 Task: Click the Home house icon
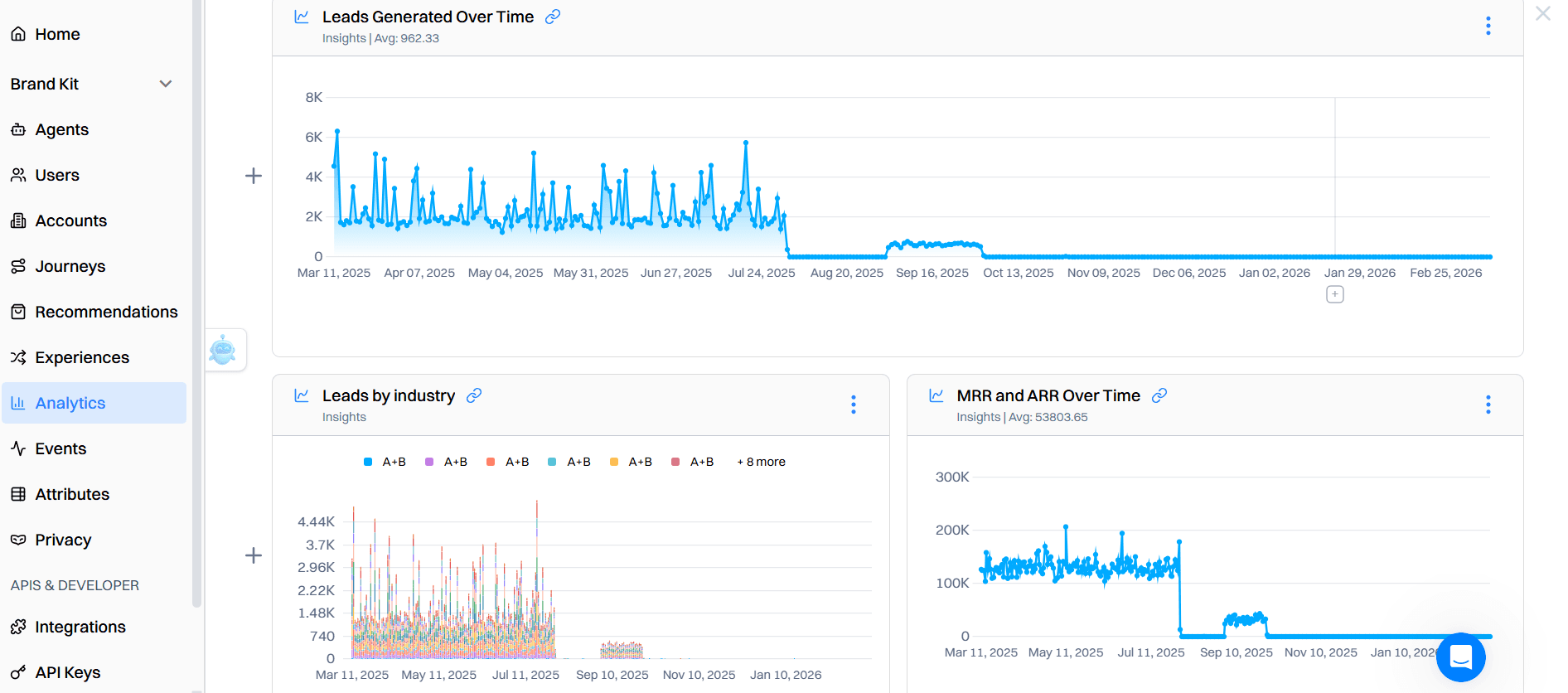pyautogui.click(x=18, y=34)
